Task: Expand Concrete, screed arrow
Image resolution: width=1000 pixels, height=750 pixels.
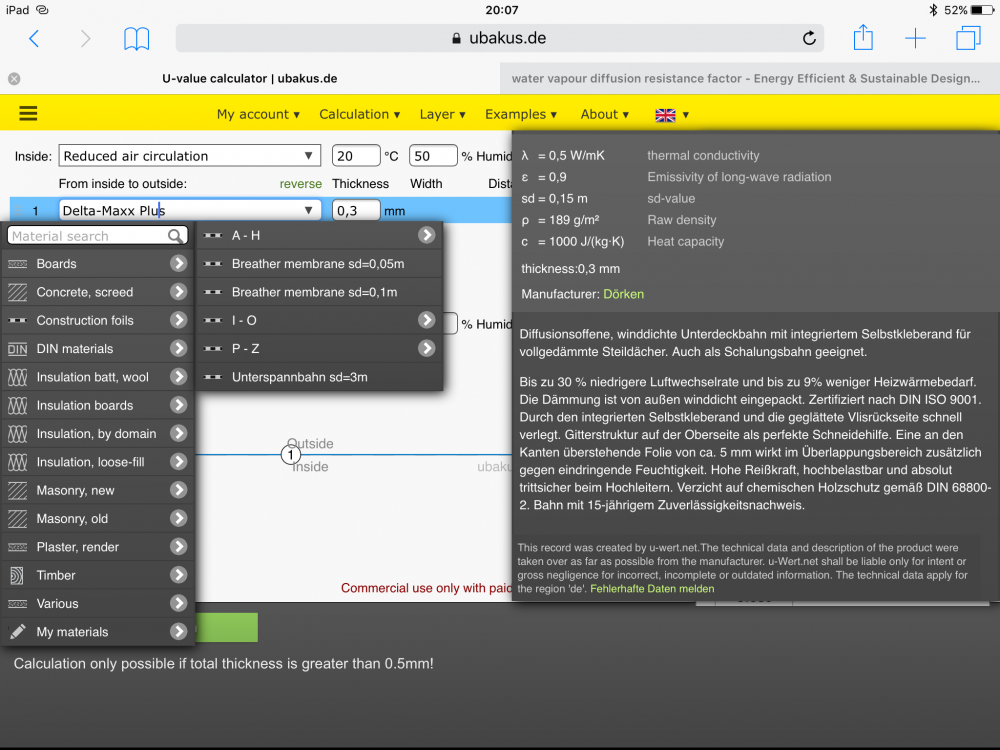Action: 179,291
